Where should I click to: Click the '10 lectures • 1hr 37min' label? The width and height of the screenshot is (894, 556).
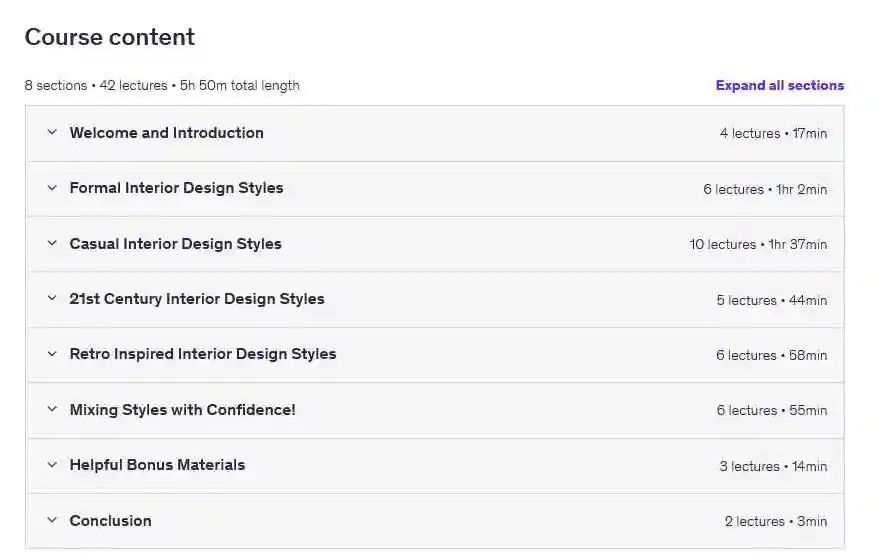pos(758,245)
